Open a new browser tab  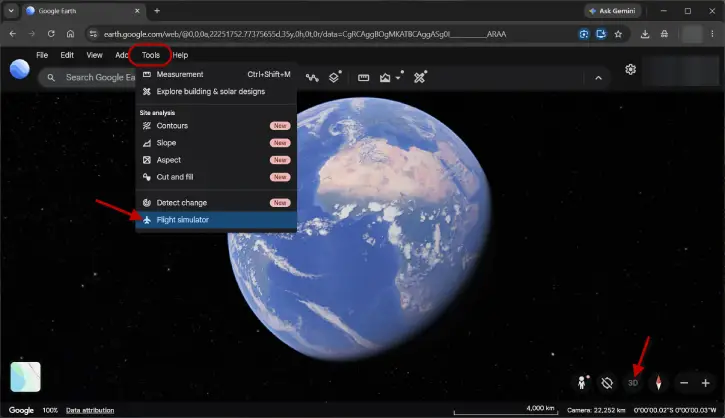[157, 11]
